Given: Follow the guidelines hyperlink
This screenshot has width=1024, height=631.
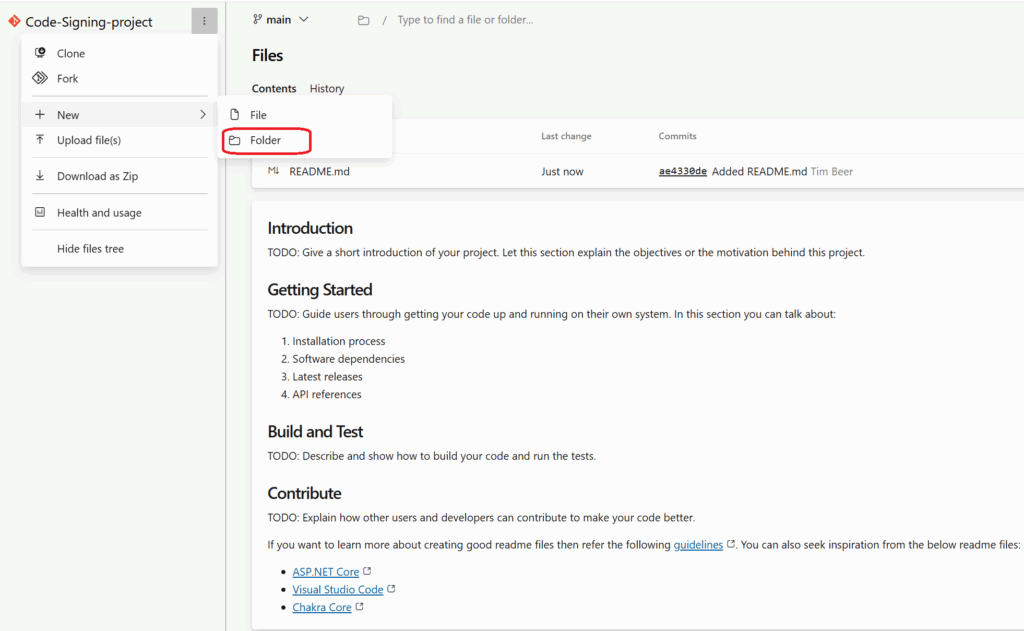Looking at the screenshot, I should 698,545.
